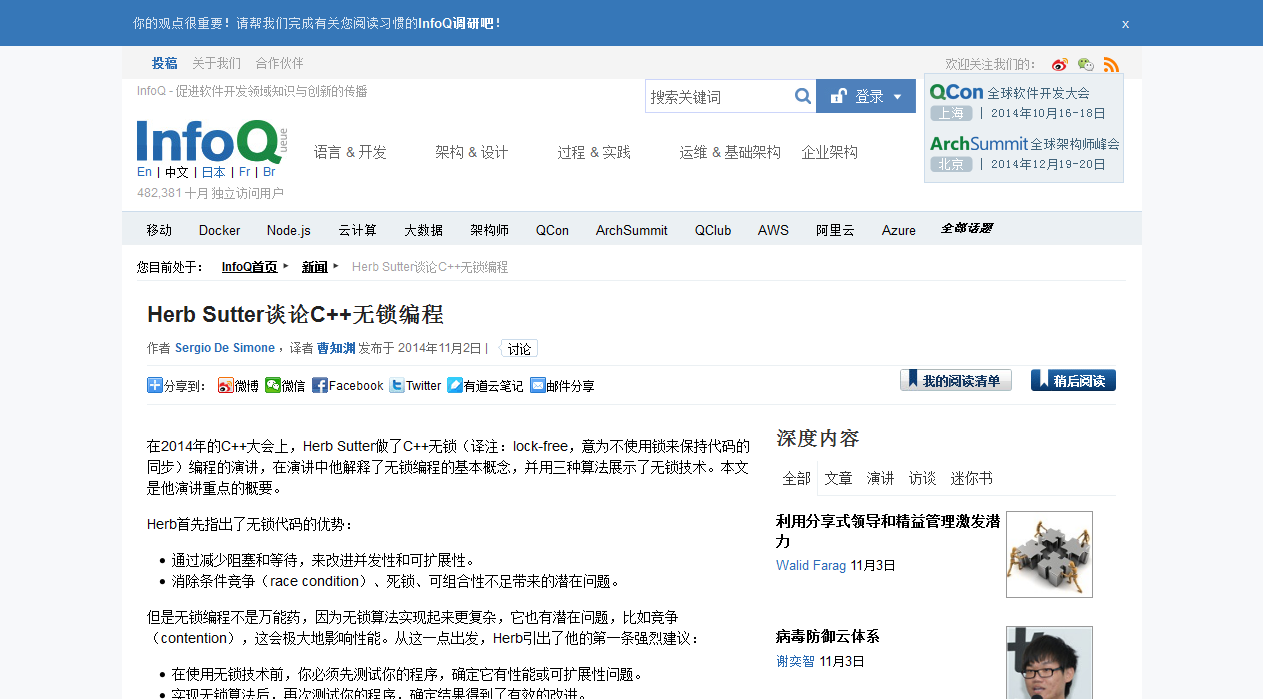Screen dimensions: 1263x699
Task: Open author 谢奕智 link
Action: (795, 661)
